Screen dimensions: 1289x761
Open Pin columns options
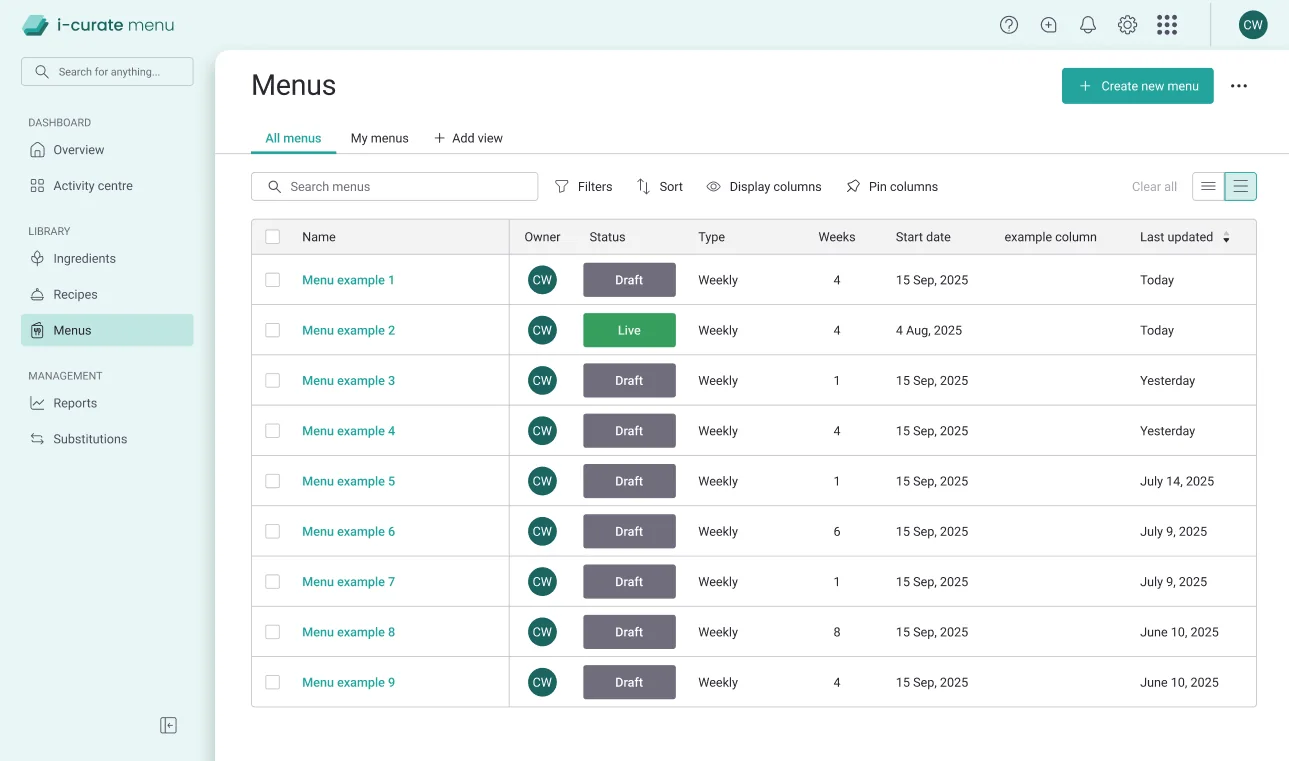(x=892, y=186)
